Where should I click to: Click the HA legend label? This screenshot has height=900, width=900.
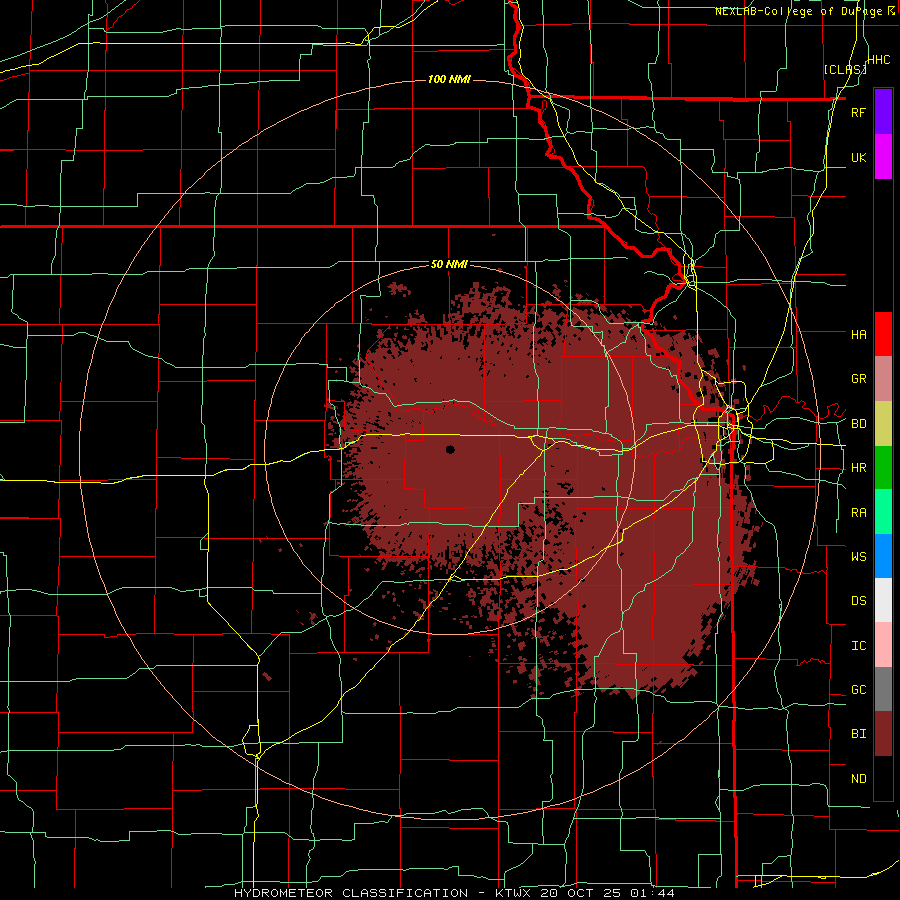[858, 334]
